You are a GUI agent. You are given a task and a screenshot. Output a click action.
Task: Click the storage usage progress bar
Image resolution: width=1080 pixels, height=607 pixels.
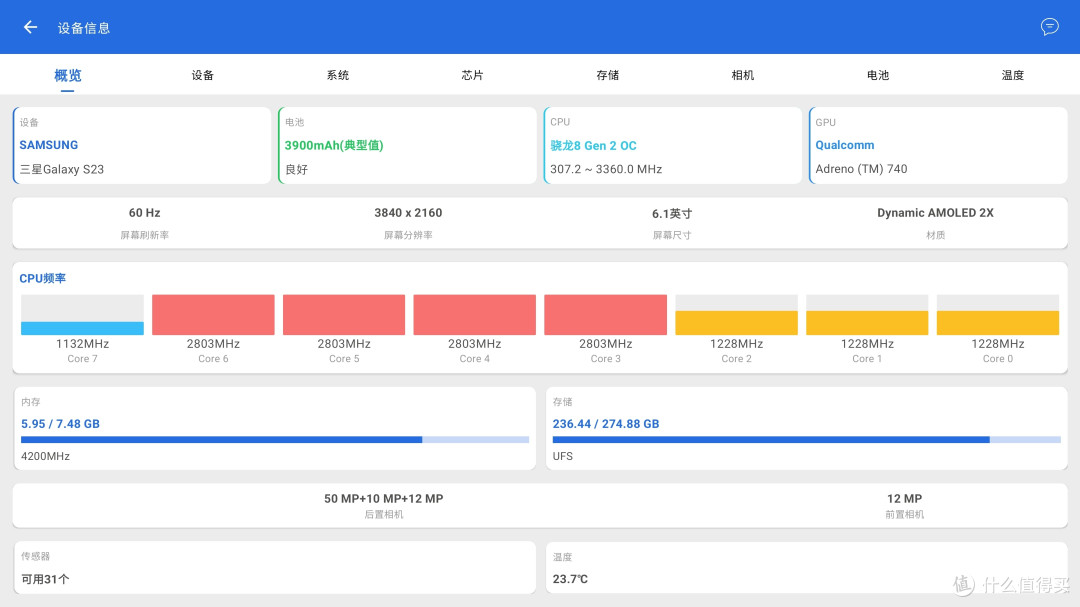coord(807,440)
